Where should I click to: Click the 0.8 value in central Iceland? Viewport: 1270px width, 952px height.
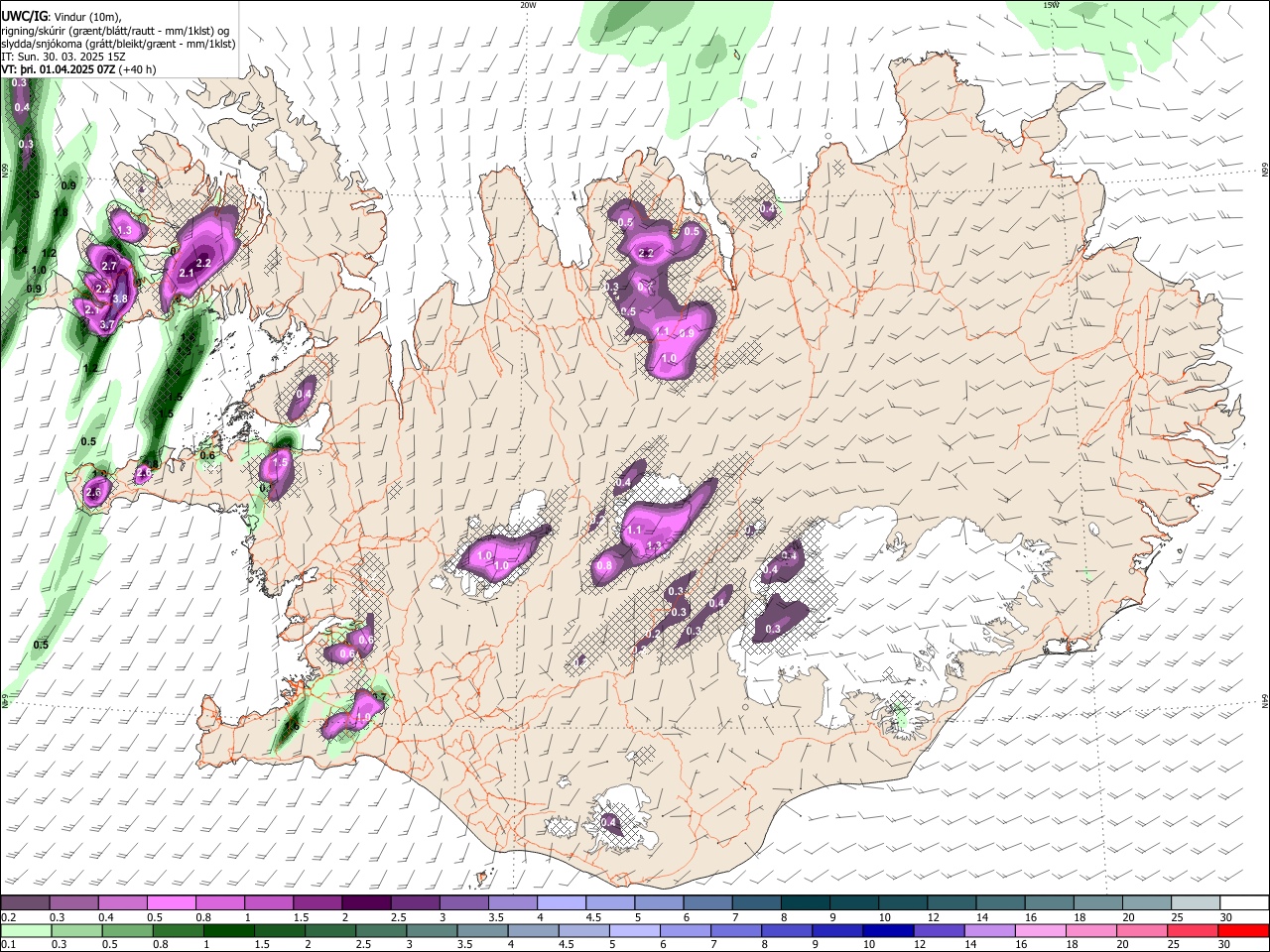pyautogui.click(x=604, y=565)
